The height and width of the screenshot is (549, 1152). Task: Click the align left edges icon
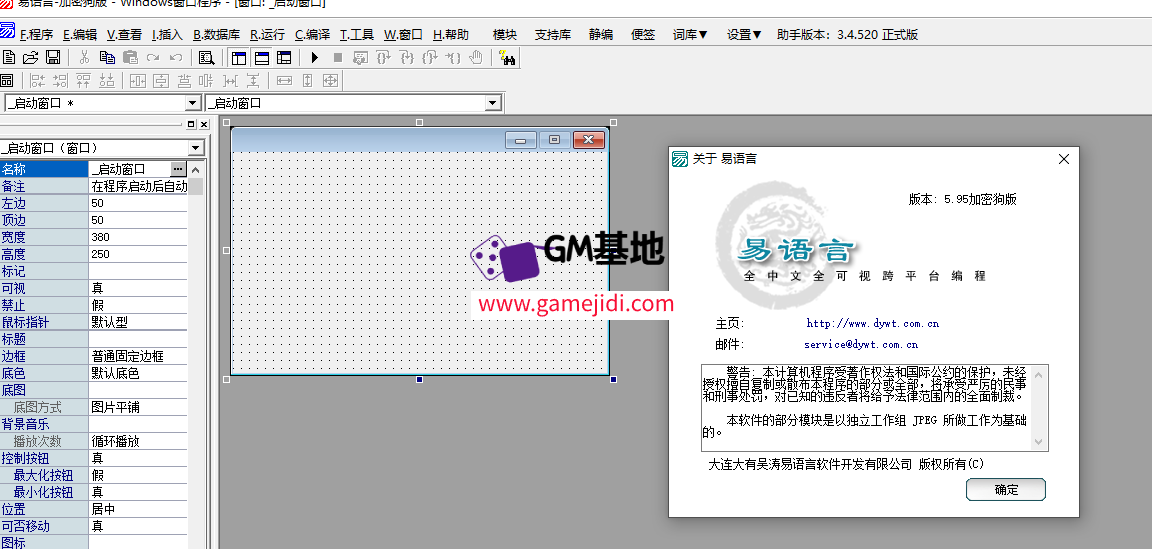tap(37, 80)
